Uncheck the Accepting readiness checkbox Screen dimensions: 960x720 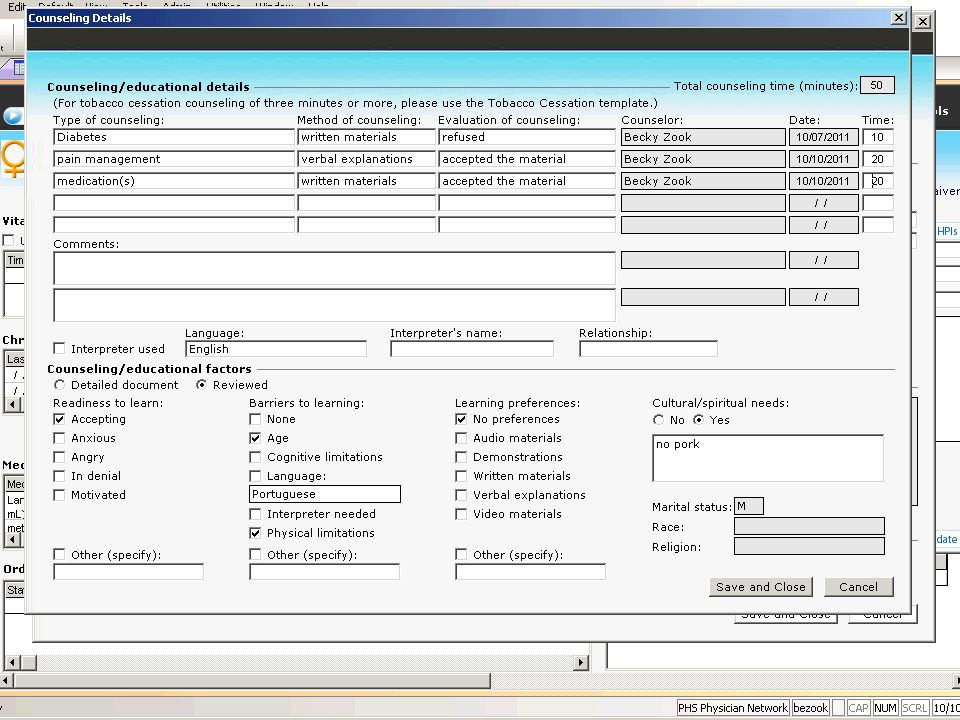pyautogui.click(x=59, y=419)
